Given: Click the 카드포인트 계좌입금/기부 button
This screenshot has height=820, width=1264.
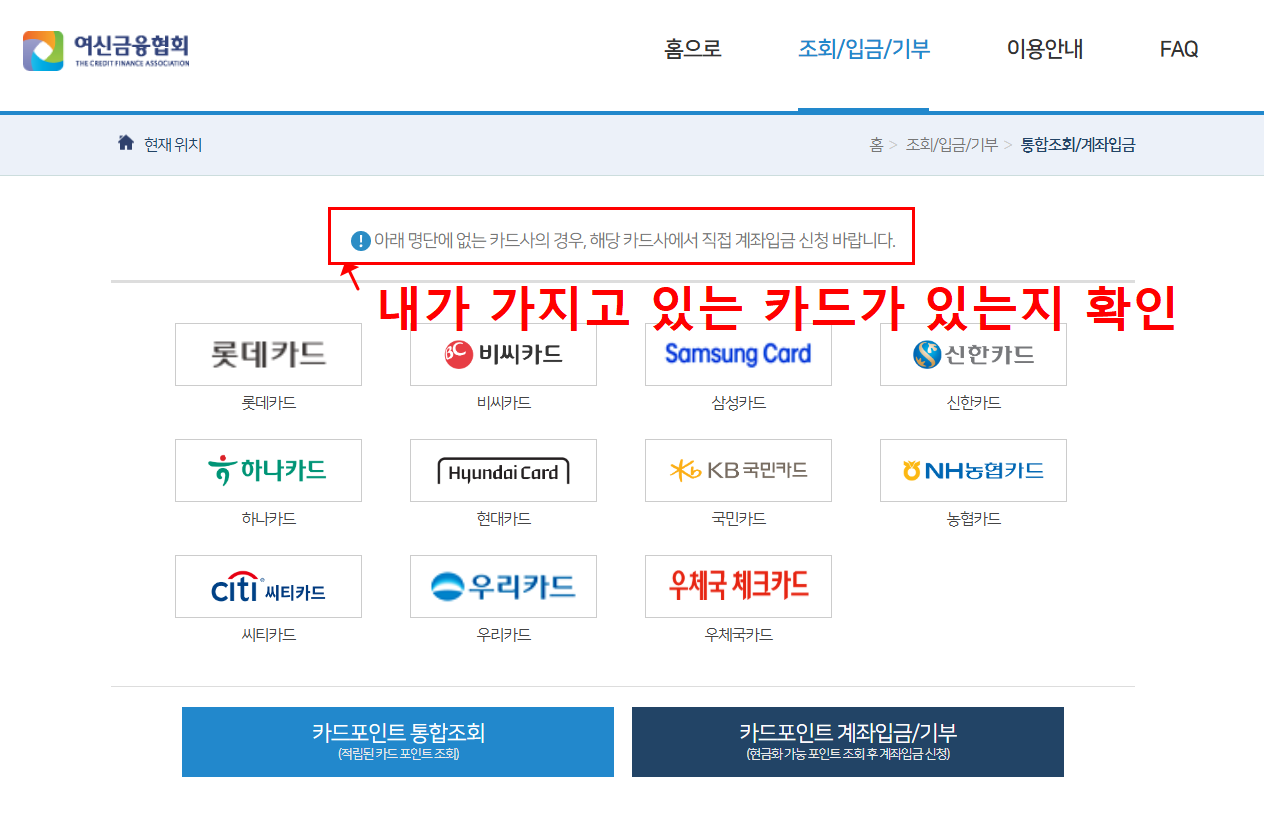Looking at the screenshot, I should pos(848,742).
